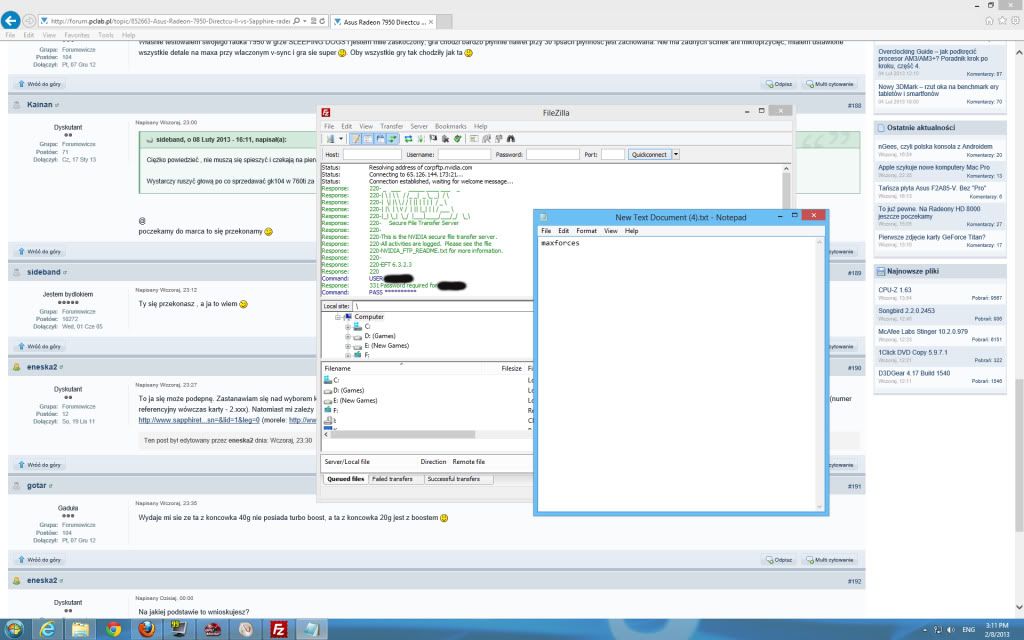Viewport: 1024px width, 640px height.
Task: Toggle local directory tree view button
Action: [367, 139]
